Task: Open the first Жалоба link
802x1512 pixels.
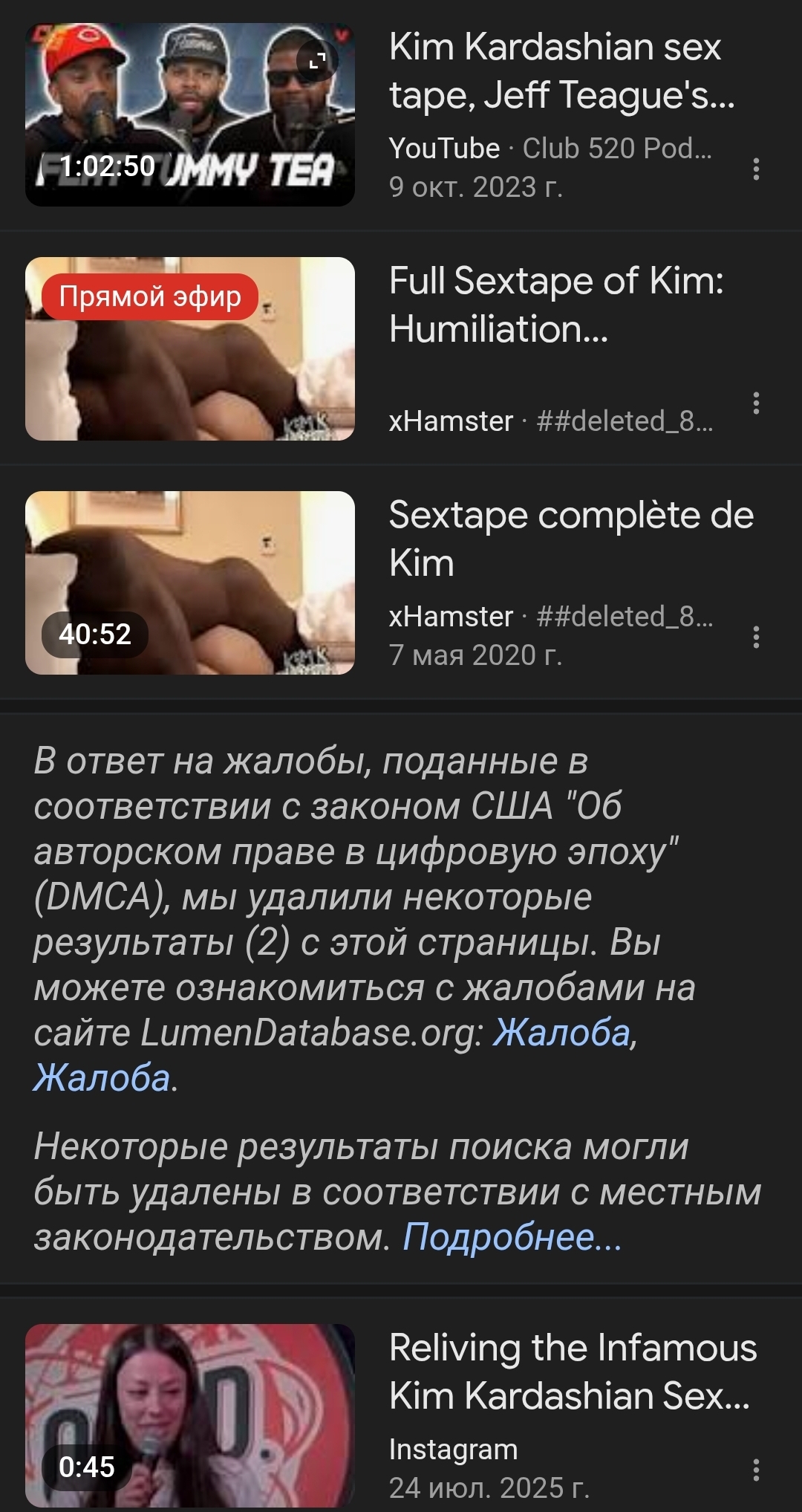Action: [x=562, y=1033]
